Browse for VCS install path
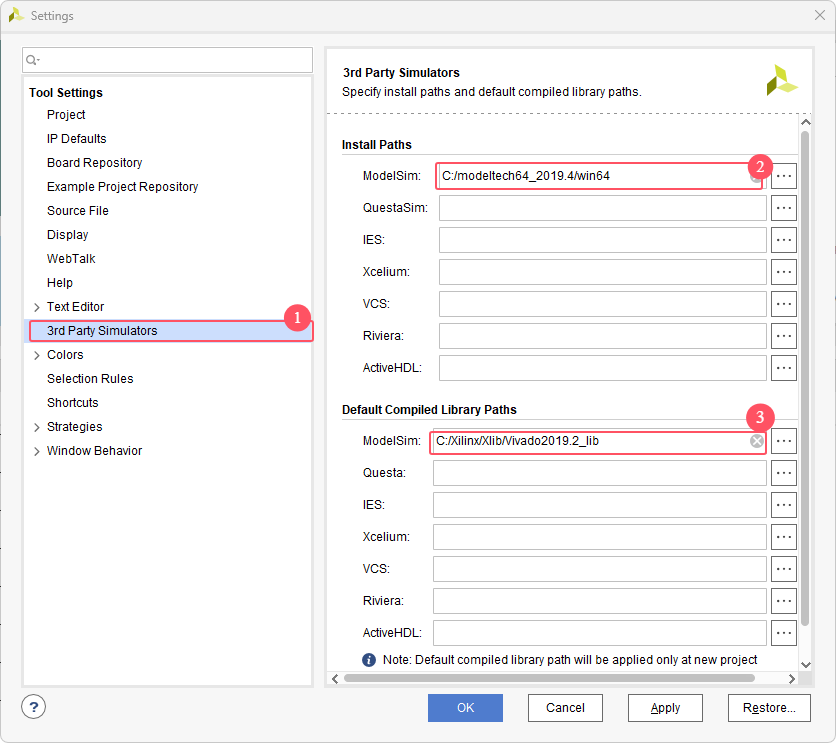Image resolution: width=836 pixels, height=743 pixels. coord(783,304)
